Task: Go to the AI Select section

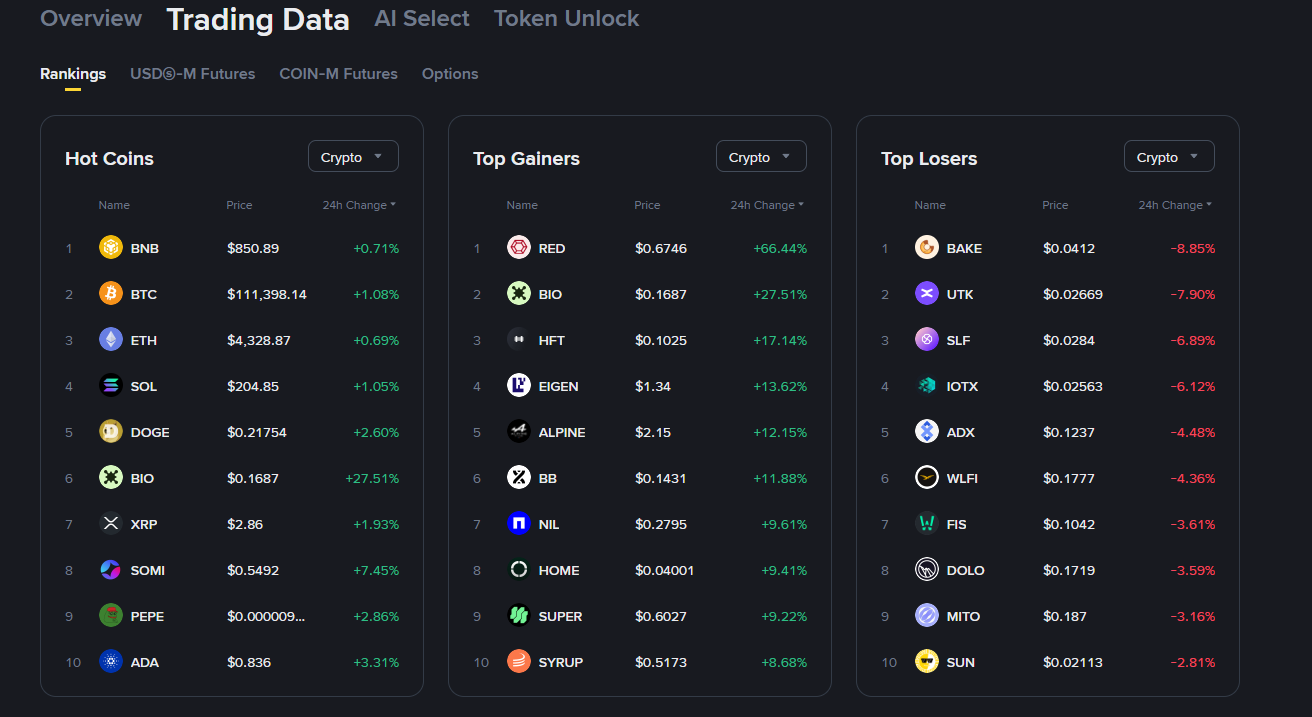Action: point(421,19)
